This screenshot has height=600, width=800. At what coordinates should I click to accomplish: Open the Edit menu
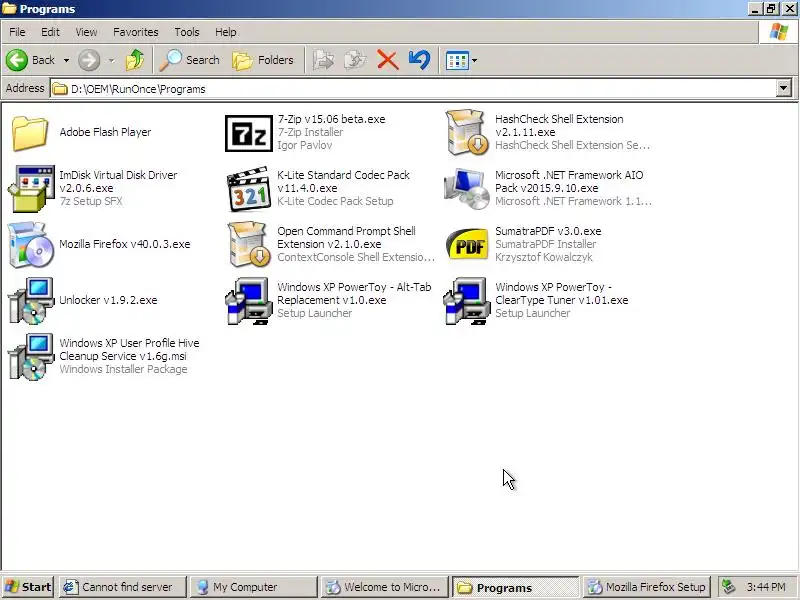50,32
